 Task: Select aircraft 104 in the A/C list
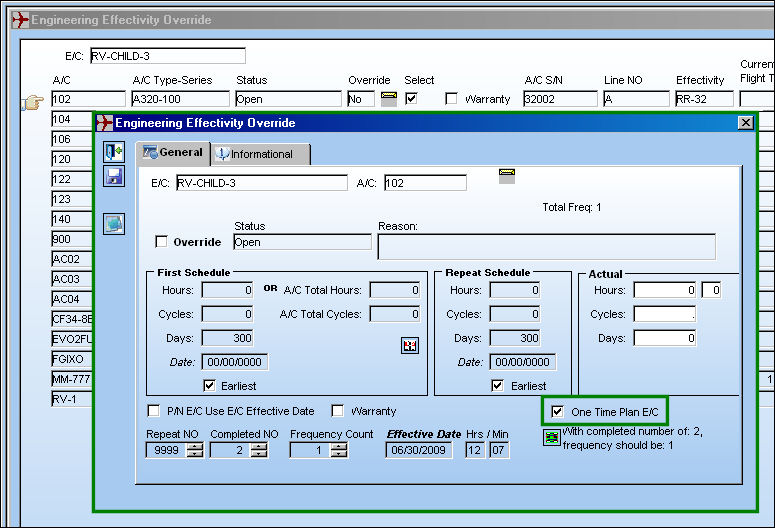coord(72,119)
